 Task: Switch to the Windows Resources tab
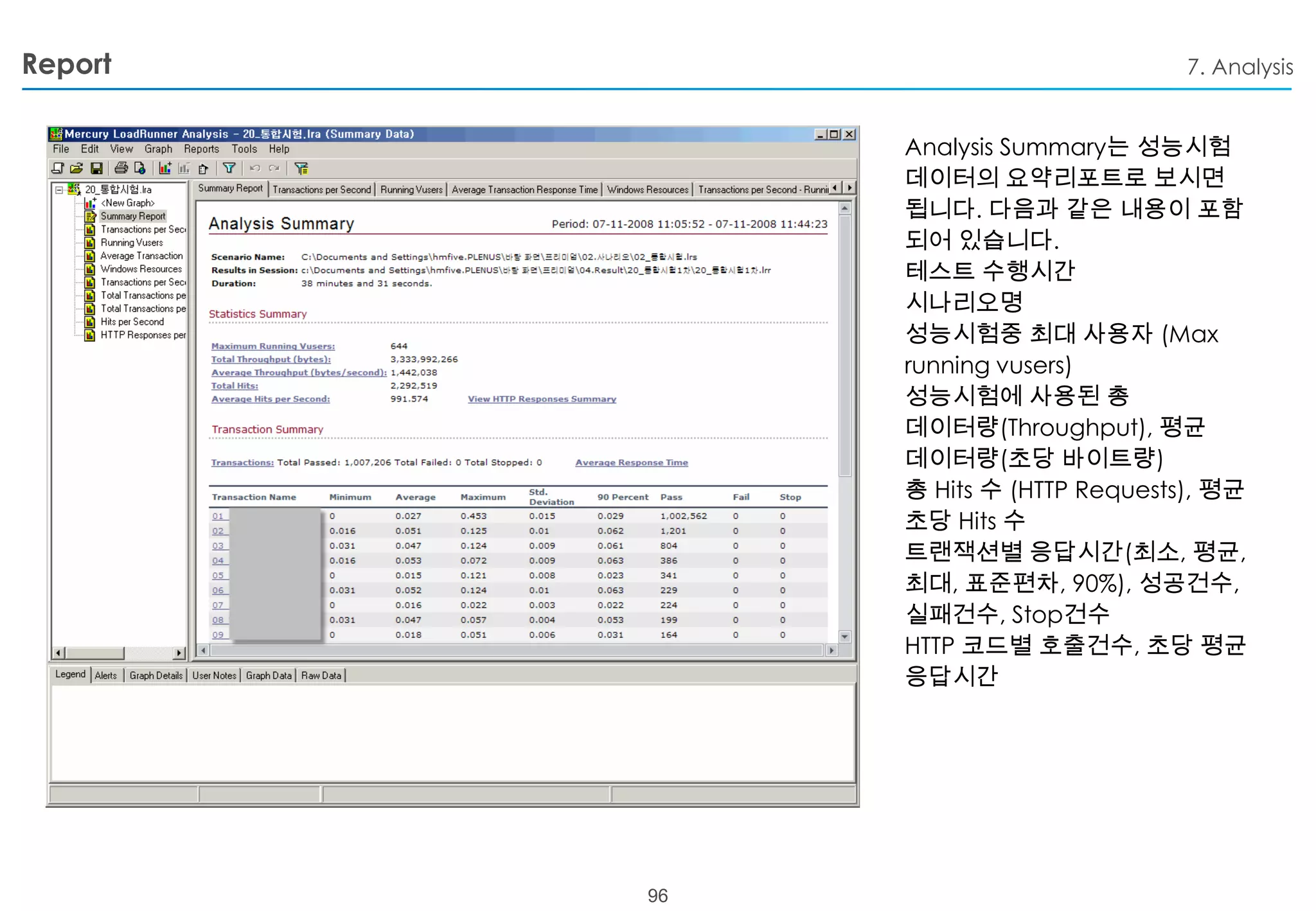click(648, 190)
